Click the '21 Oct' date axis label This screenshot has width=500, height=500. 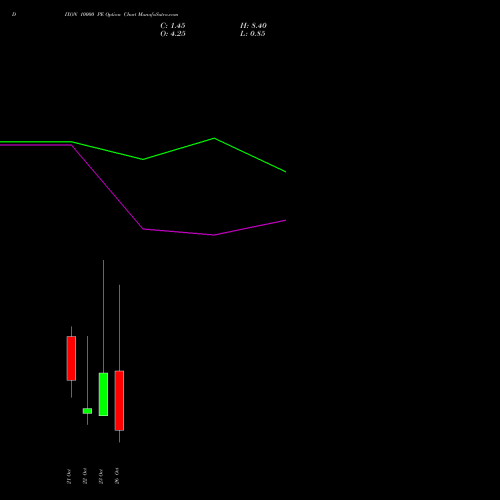tap(69, 476)
